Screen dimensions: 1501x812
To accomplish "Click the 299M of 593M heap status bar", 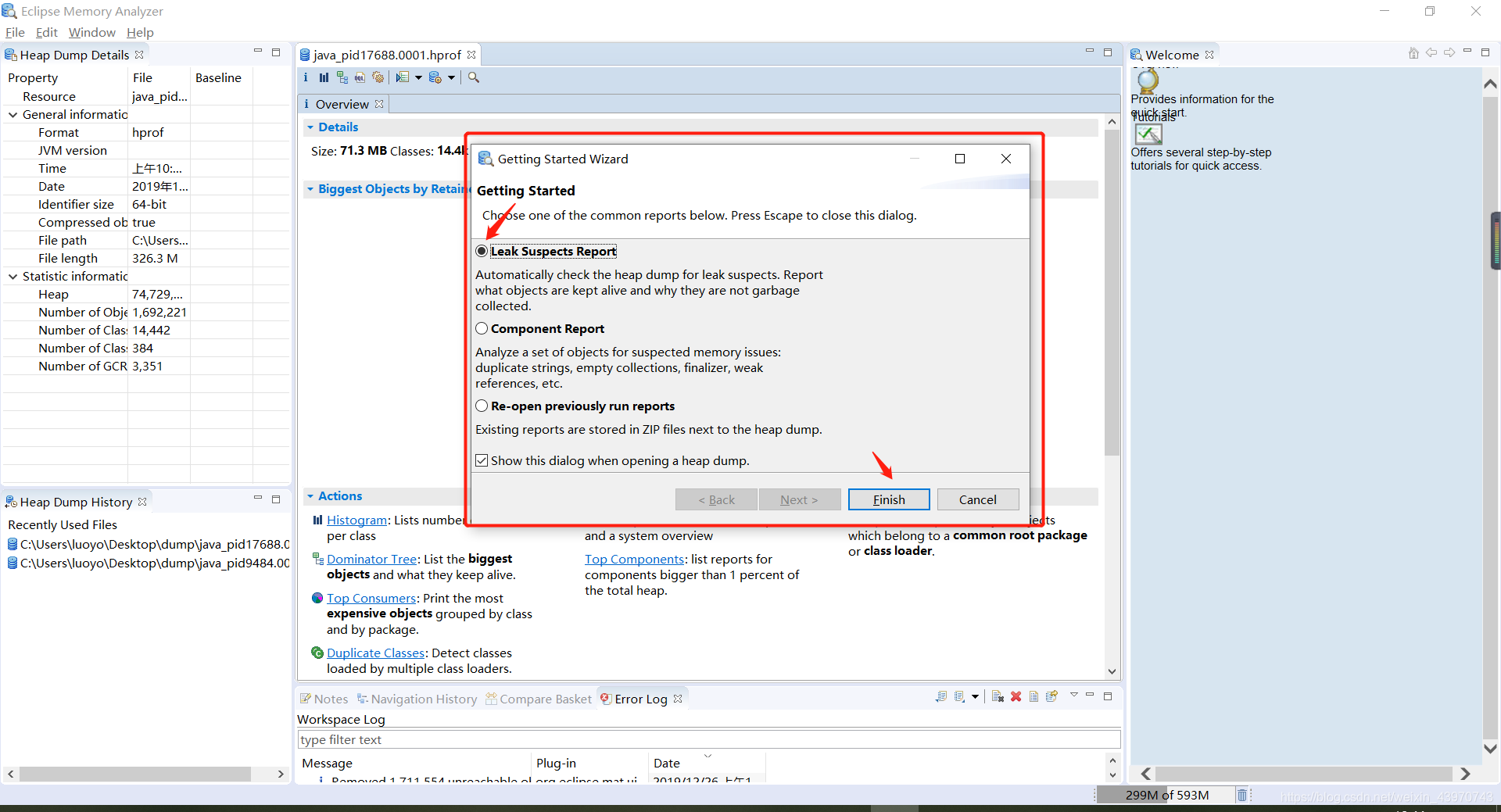I will 1165,795.
